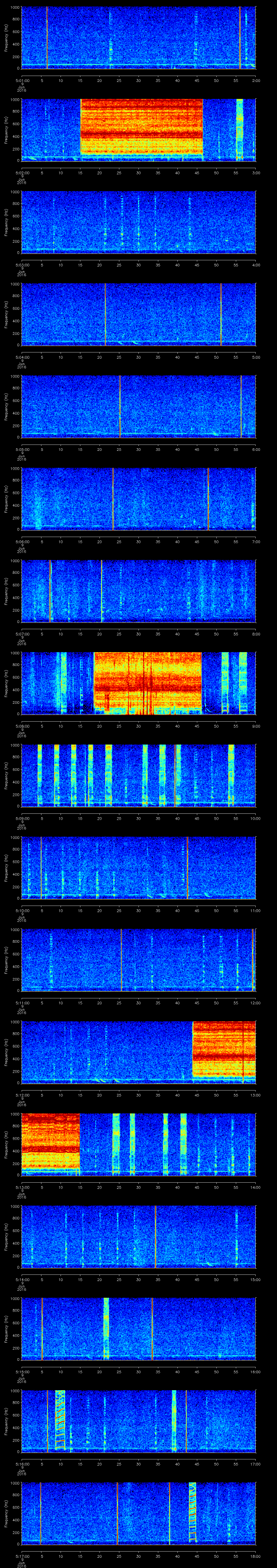Click the 5:01:00 start time label
277x1568 pixels.
22,80
